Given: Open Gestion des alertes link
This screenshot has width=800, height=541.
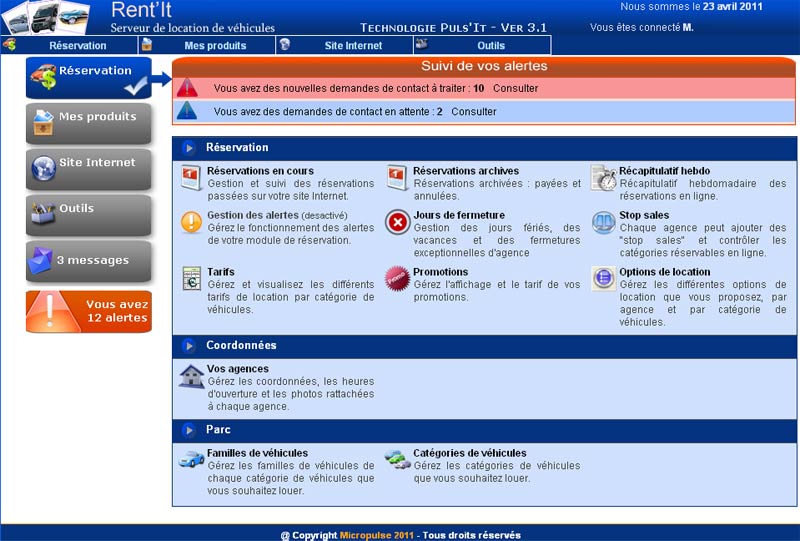Looking at the screenshot, I should pyautogui.click(x=253, y=215).
